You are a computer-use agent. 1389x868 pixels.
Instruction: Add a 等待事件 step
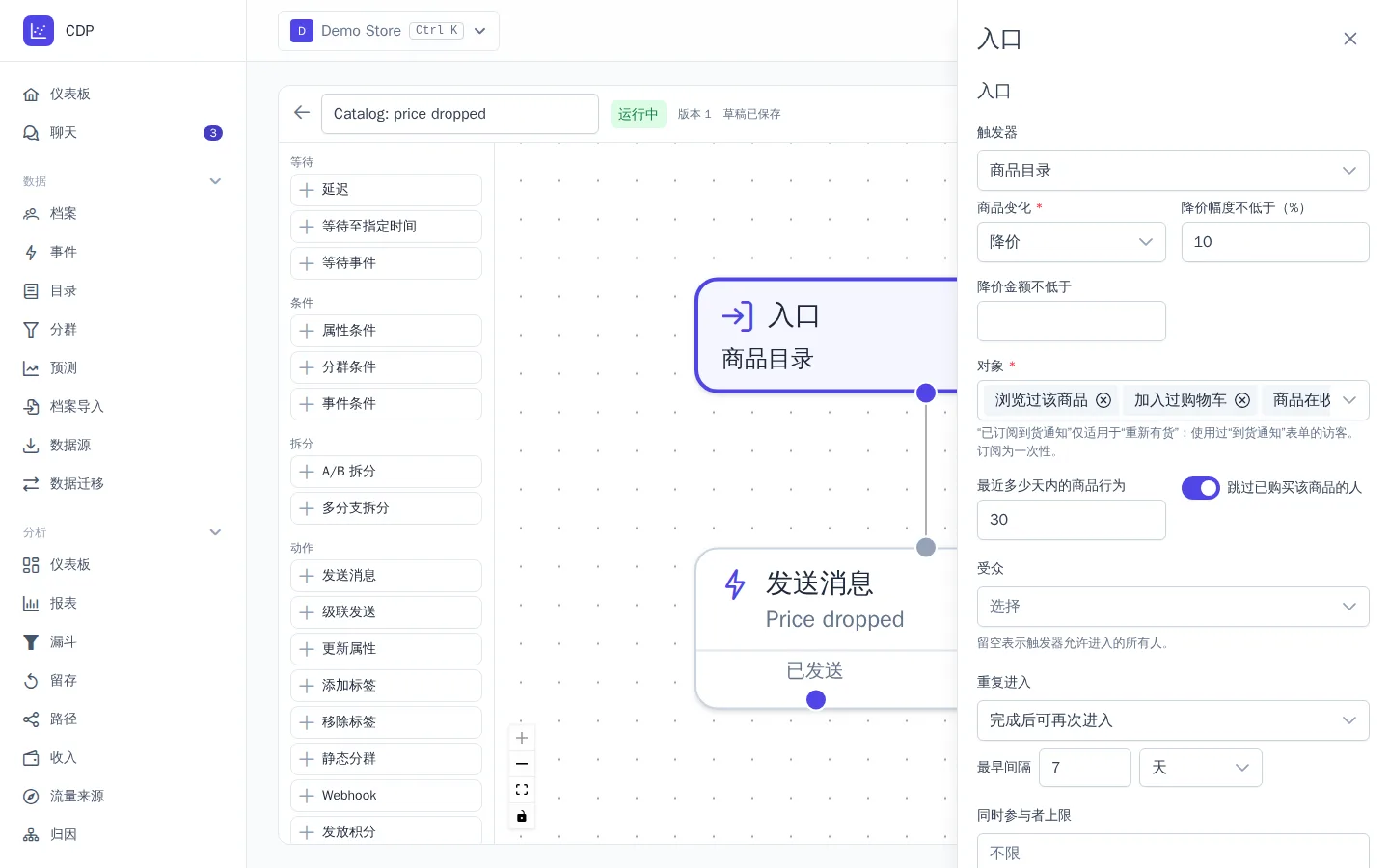pos(386,263)
